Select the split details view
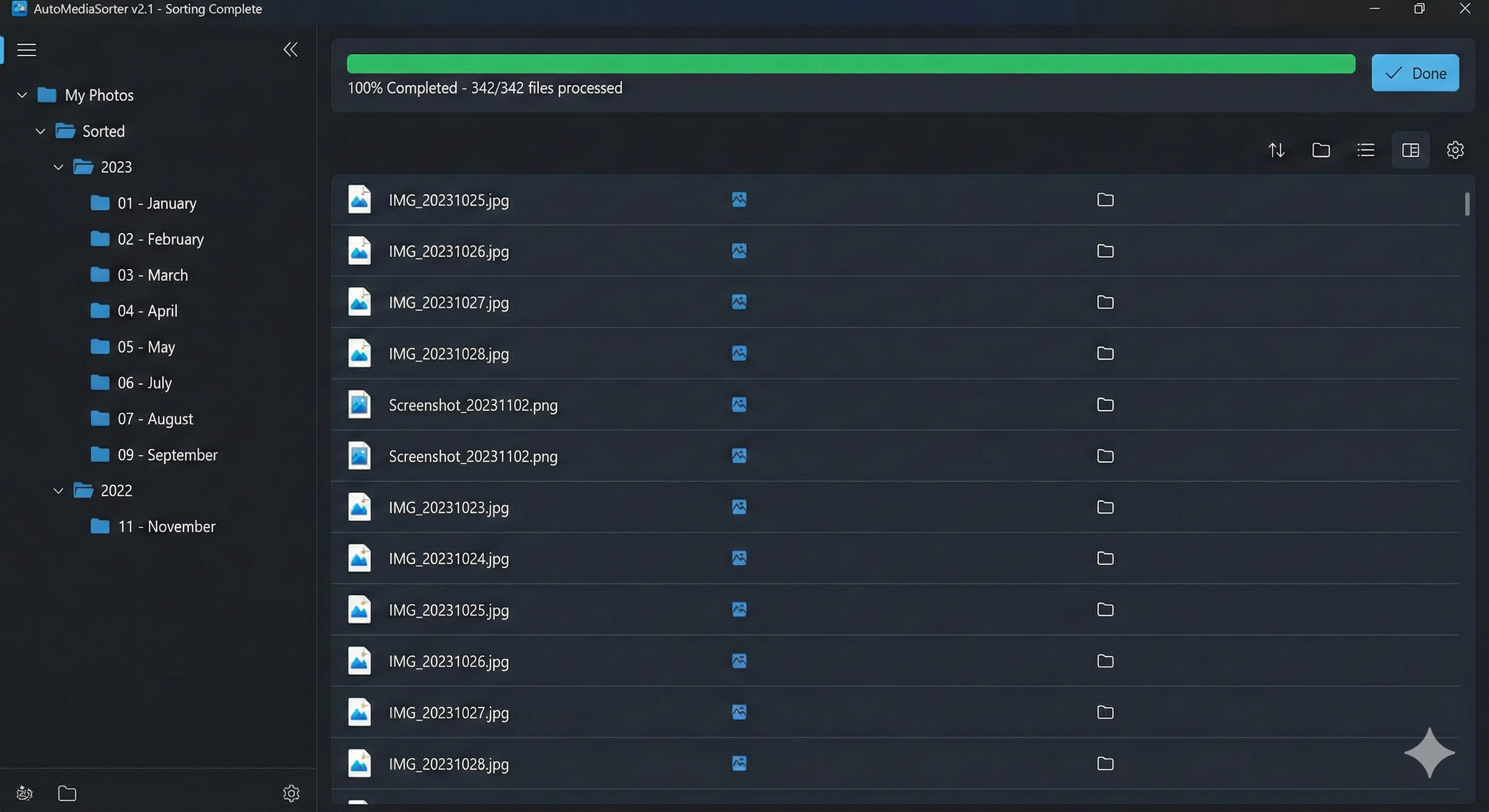 coord(1410,150)
